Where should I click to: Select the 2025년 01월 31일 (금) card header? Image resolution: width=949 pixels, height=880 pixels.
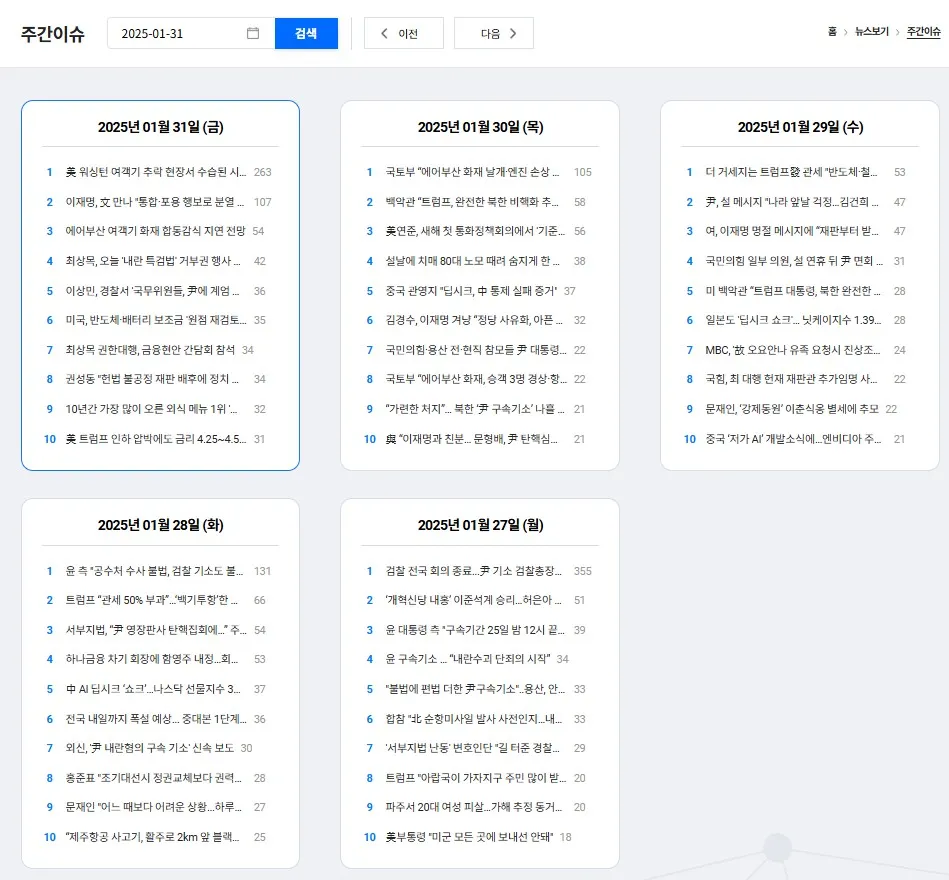pyautogui.click(x=160, y=127)
